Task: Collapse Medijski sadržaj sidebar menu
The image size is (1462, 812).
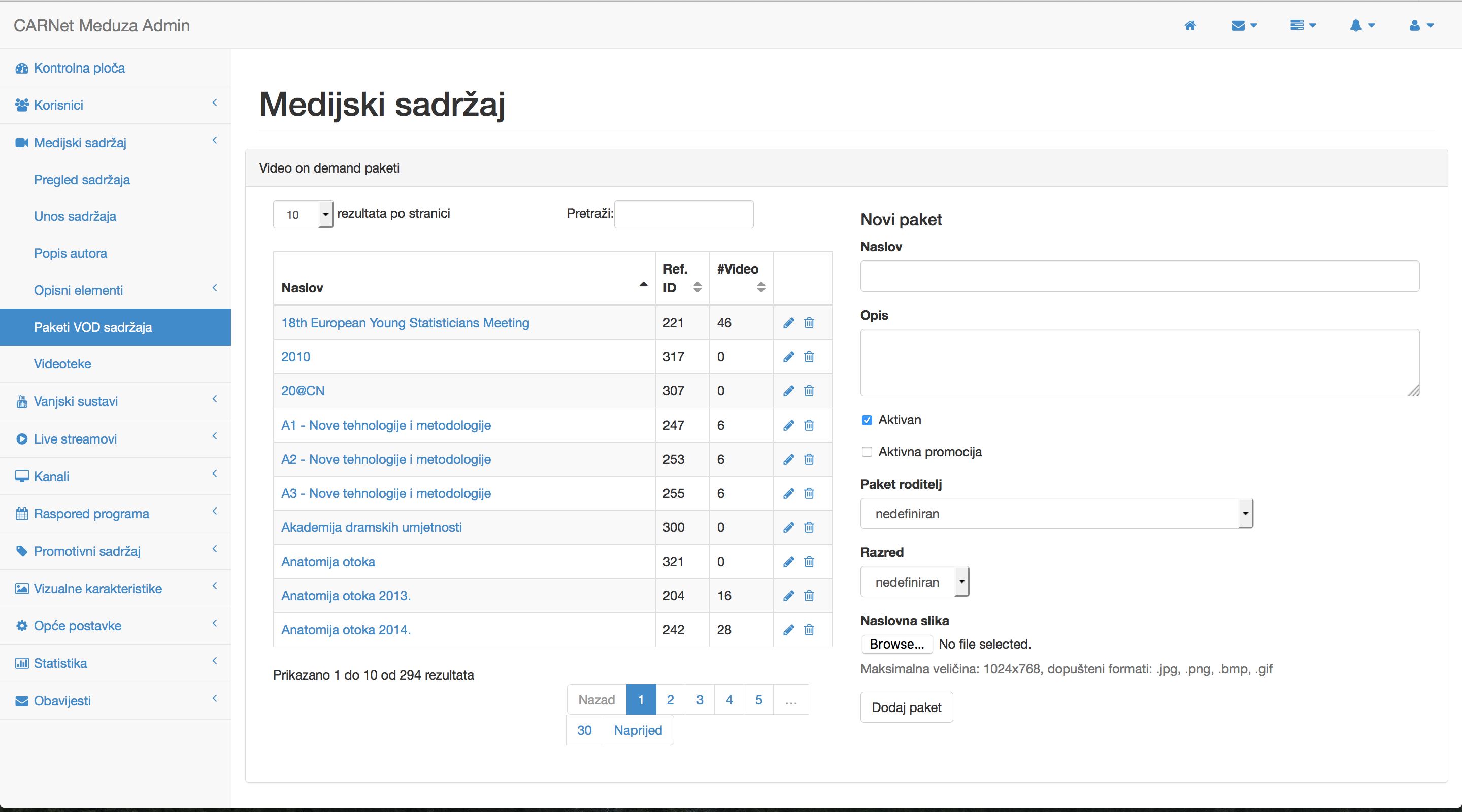Action: point(115,143)
